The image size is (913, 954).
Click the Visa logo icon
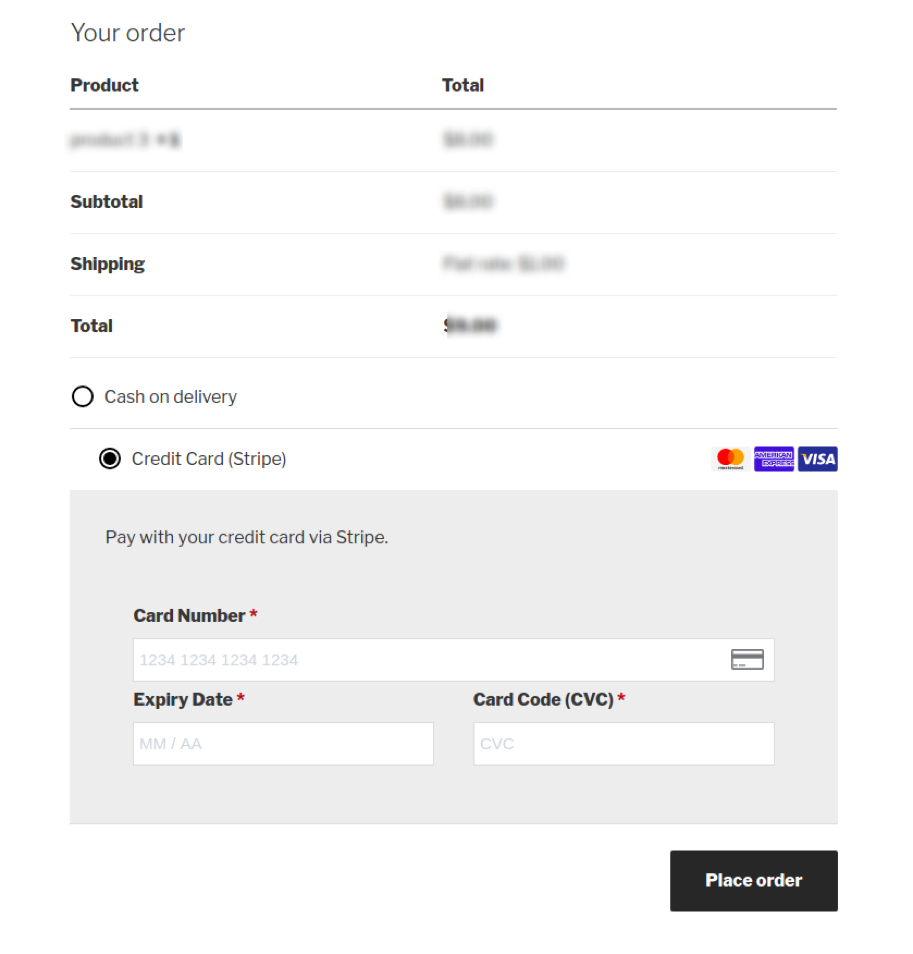tap(818, 459)
